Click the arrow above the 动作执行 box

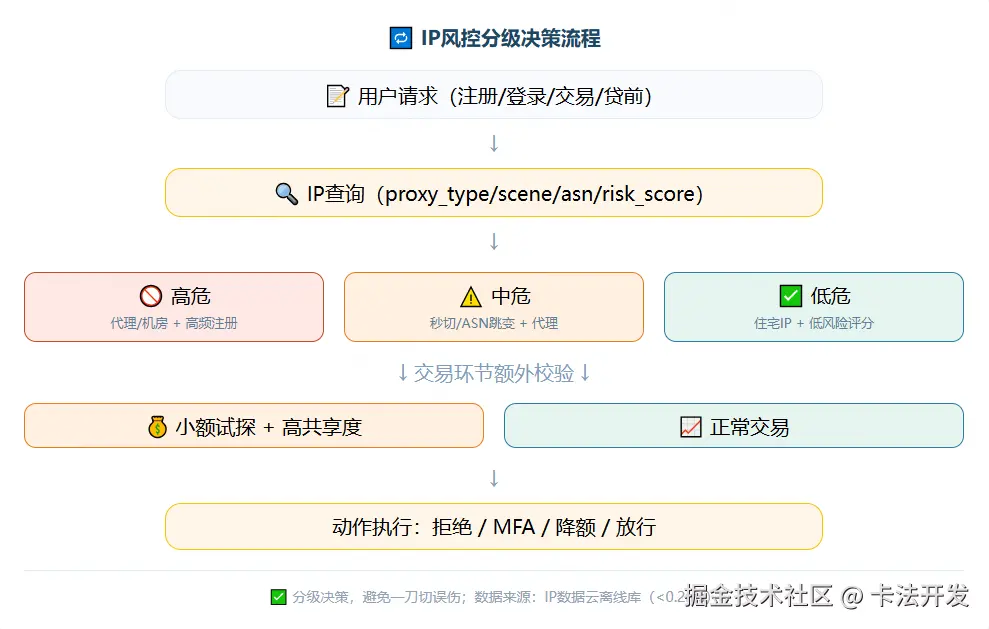click(x=493, y=478)
